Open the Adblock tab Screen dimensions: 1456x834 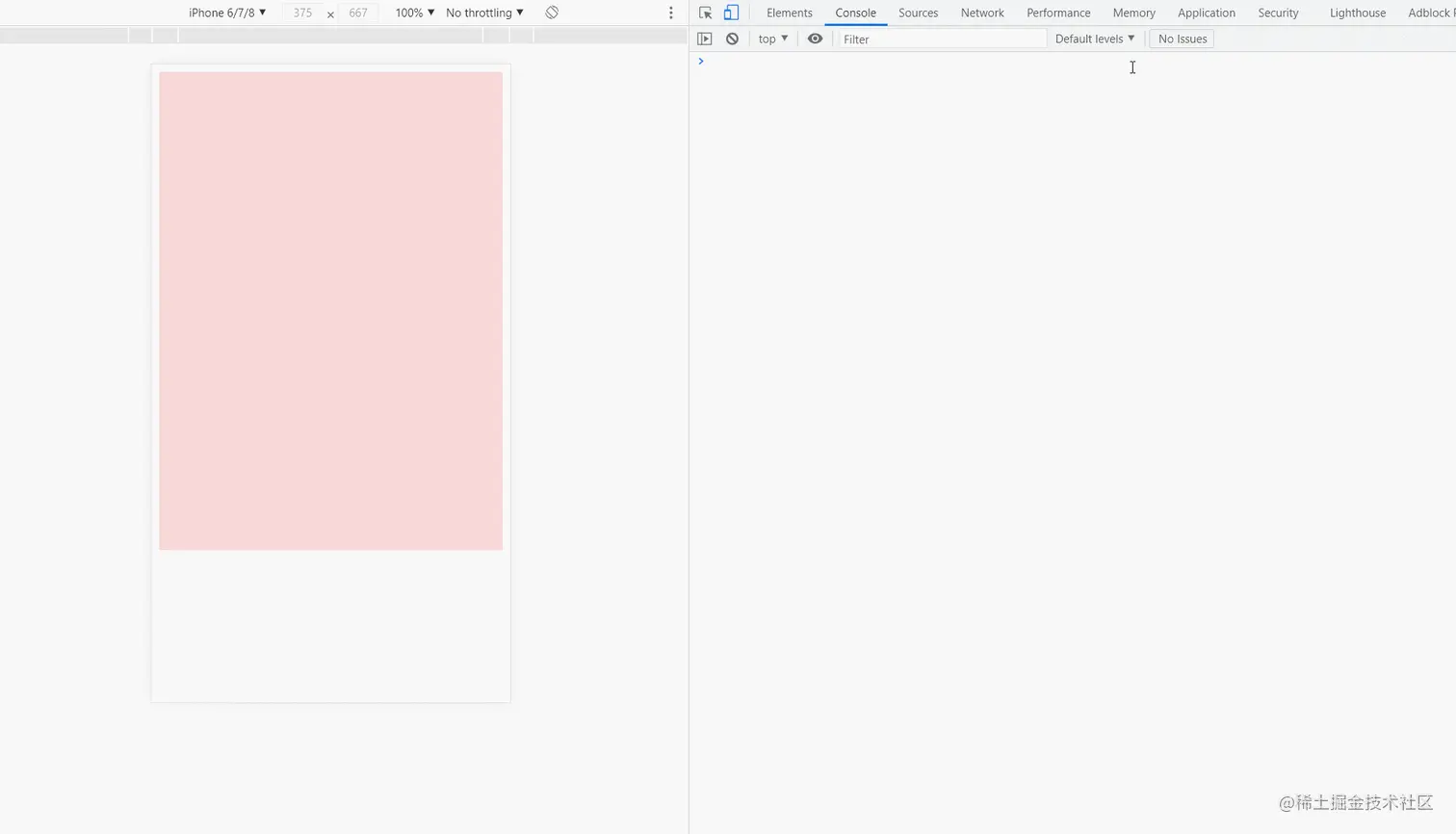[x=1430, y=13]
